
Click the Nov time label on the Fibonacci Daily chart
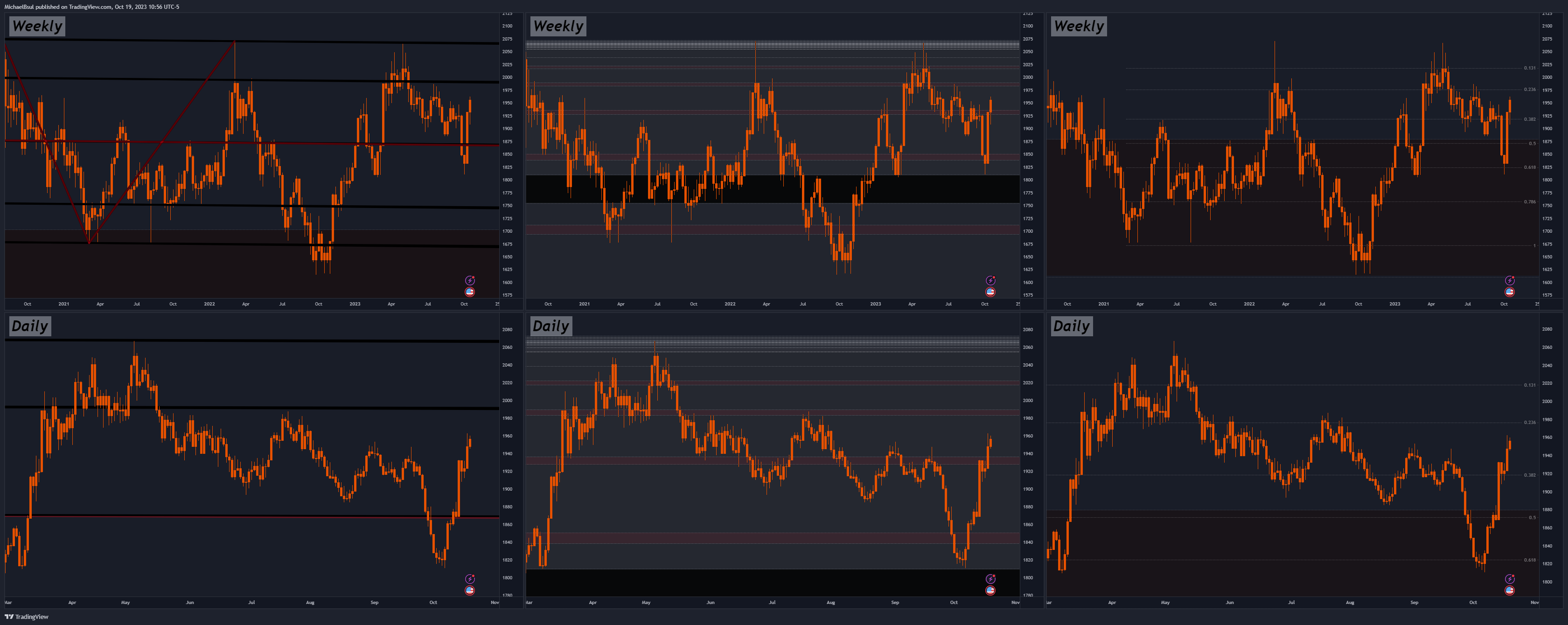pyautogui.click(x=1534, y=603)
